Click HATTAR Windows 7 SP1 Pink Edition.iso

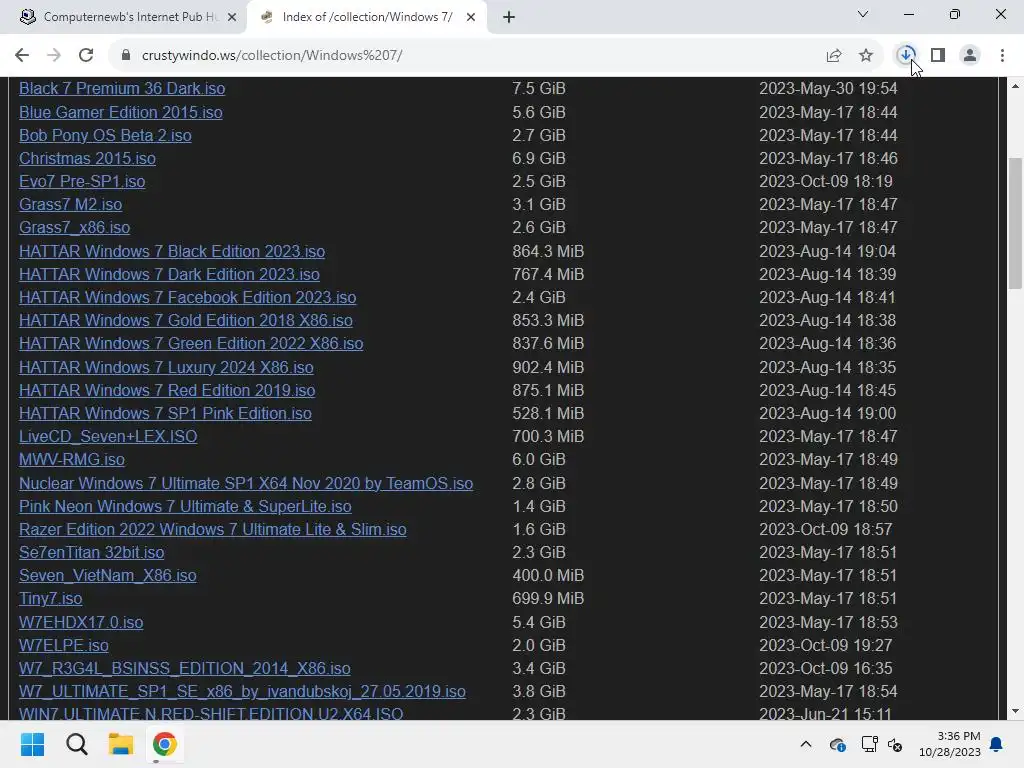(165, 413)
